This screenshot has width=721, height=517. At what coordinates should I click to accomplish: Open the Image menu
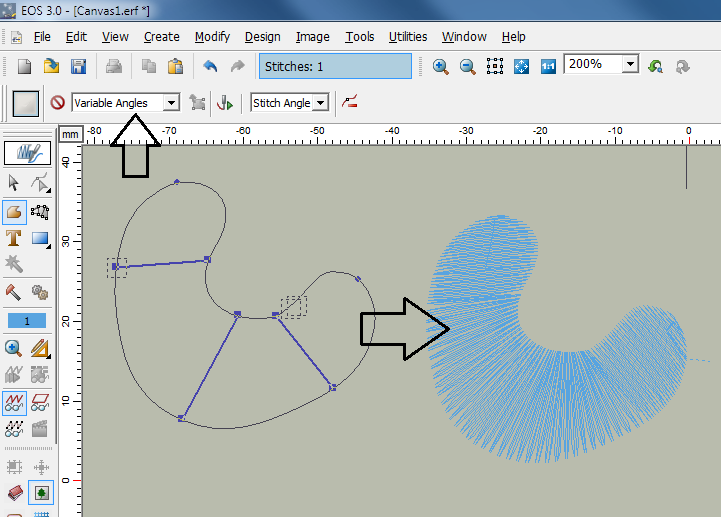[313, 37]
